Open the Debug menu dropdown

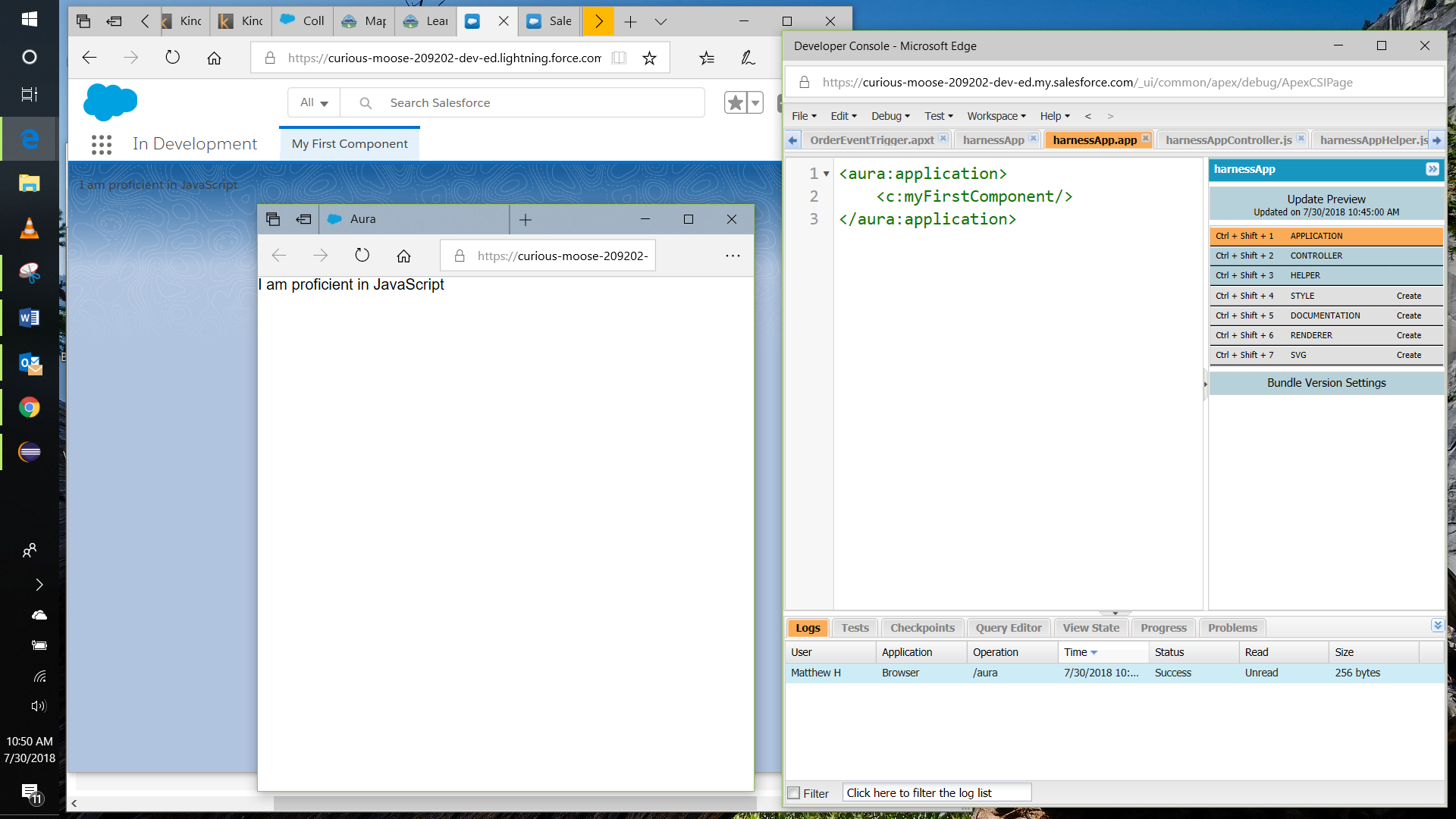click(x=890, y=116)
